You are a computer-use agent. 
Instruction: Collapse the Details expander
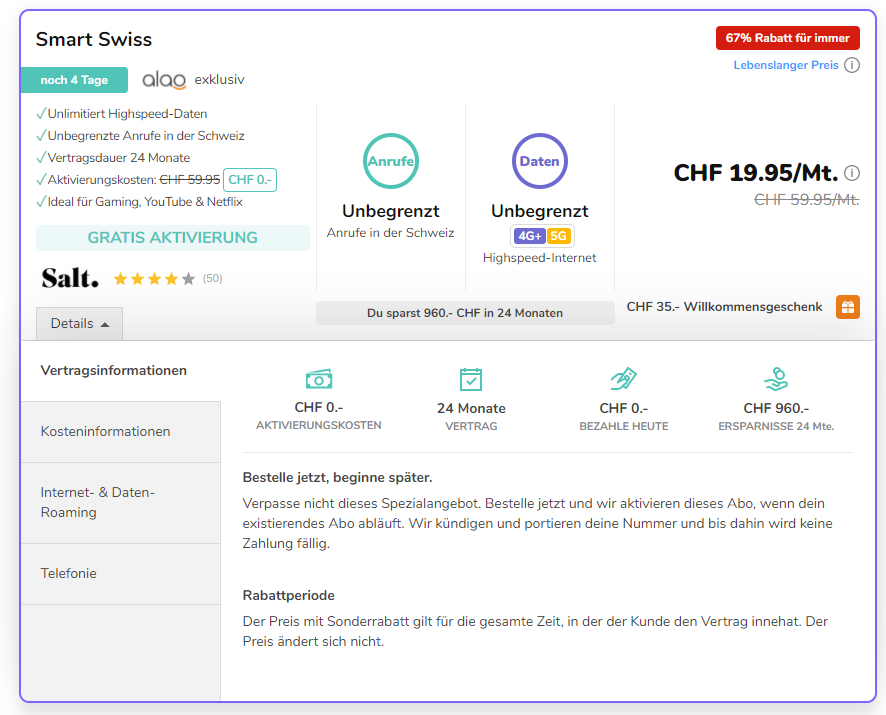tap(80, 324)
